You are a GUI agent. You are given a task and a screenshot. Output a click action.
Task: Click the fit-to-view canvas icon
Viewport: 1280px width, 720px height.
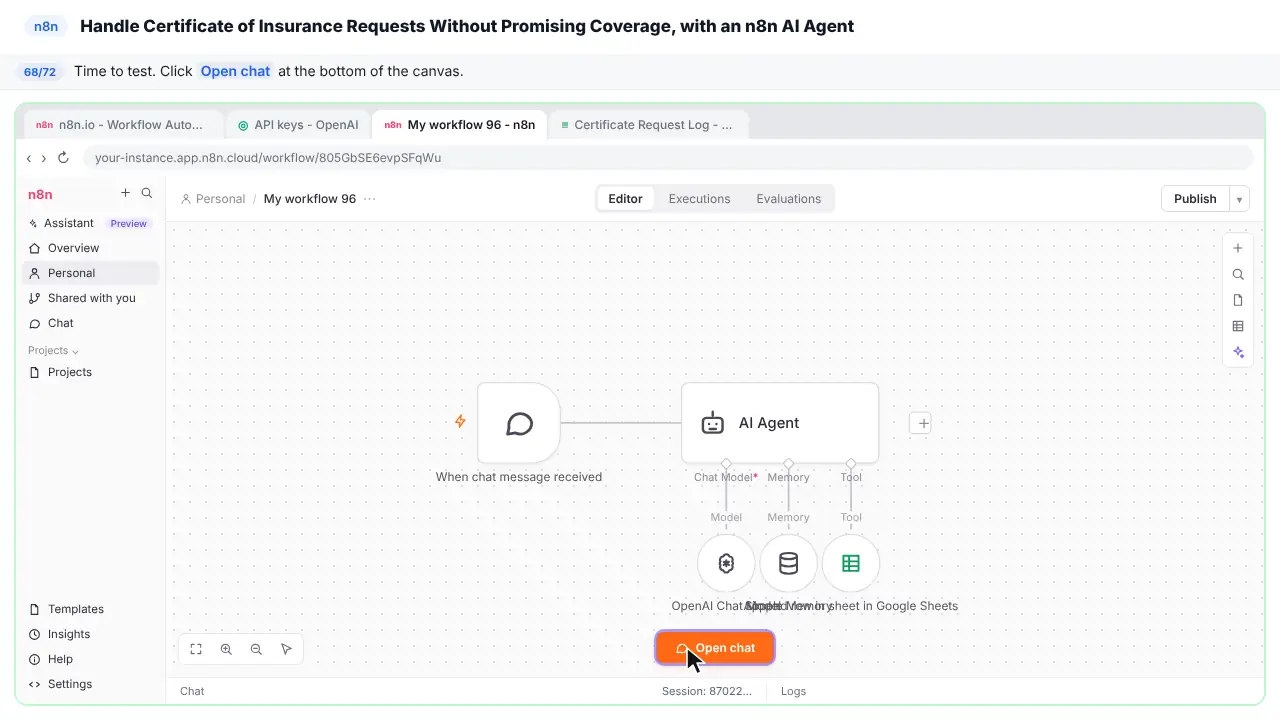click(196, 649)
